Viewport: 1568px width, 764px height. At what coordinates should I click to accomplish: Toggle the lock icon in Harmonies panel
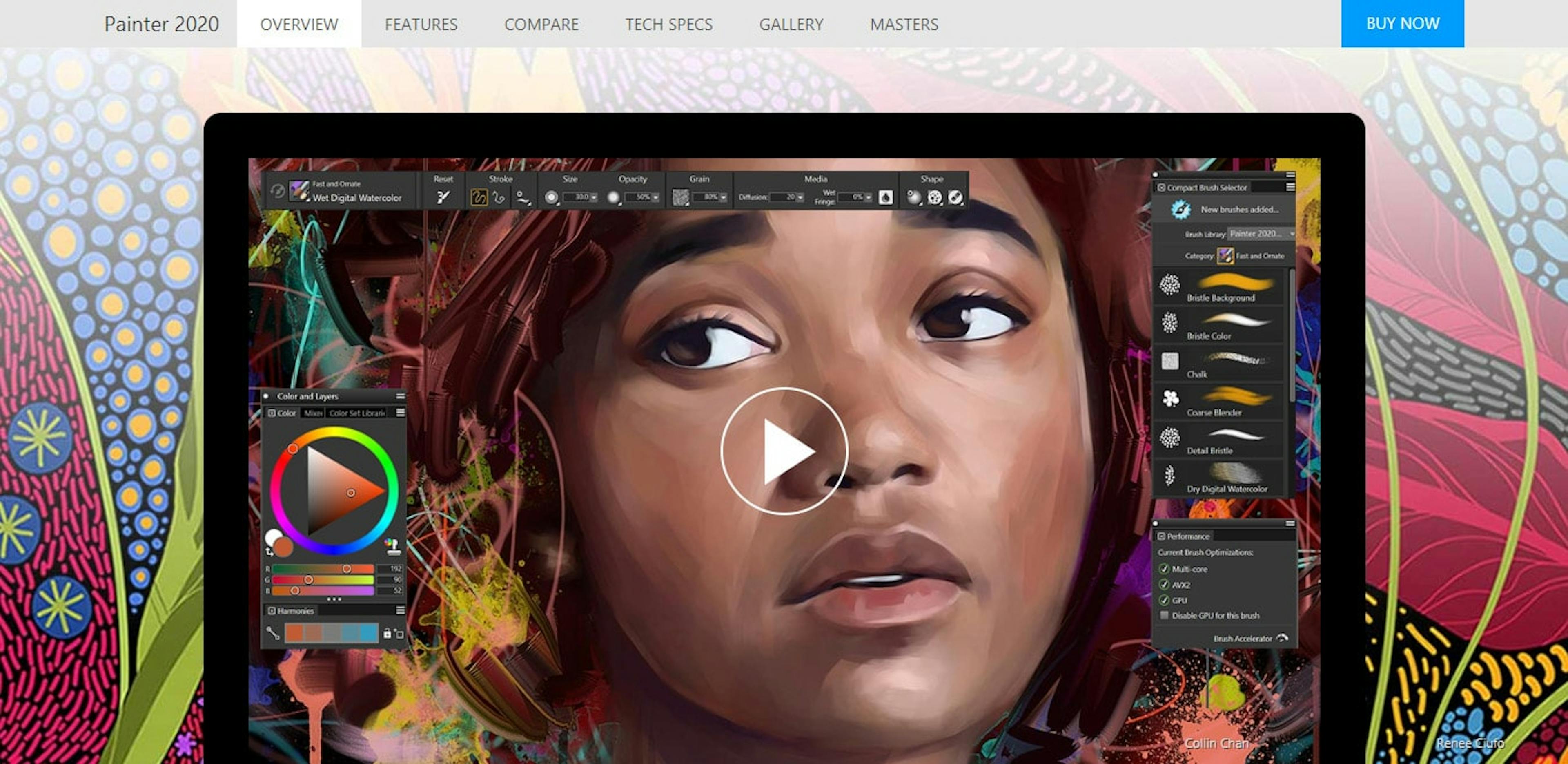click(x=387, y=634)
